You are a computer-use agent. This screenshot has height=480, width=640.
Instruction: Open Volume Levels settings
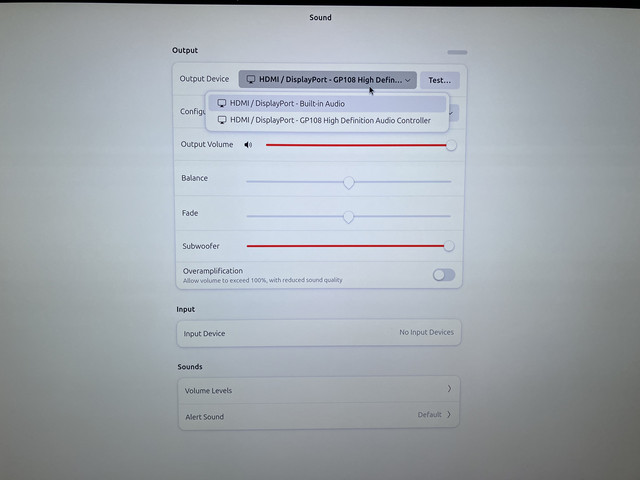[319, 390]
